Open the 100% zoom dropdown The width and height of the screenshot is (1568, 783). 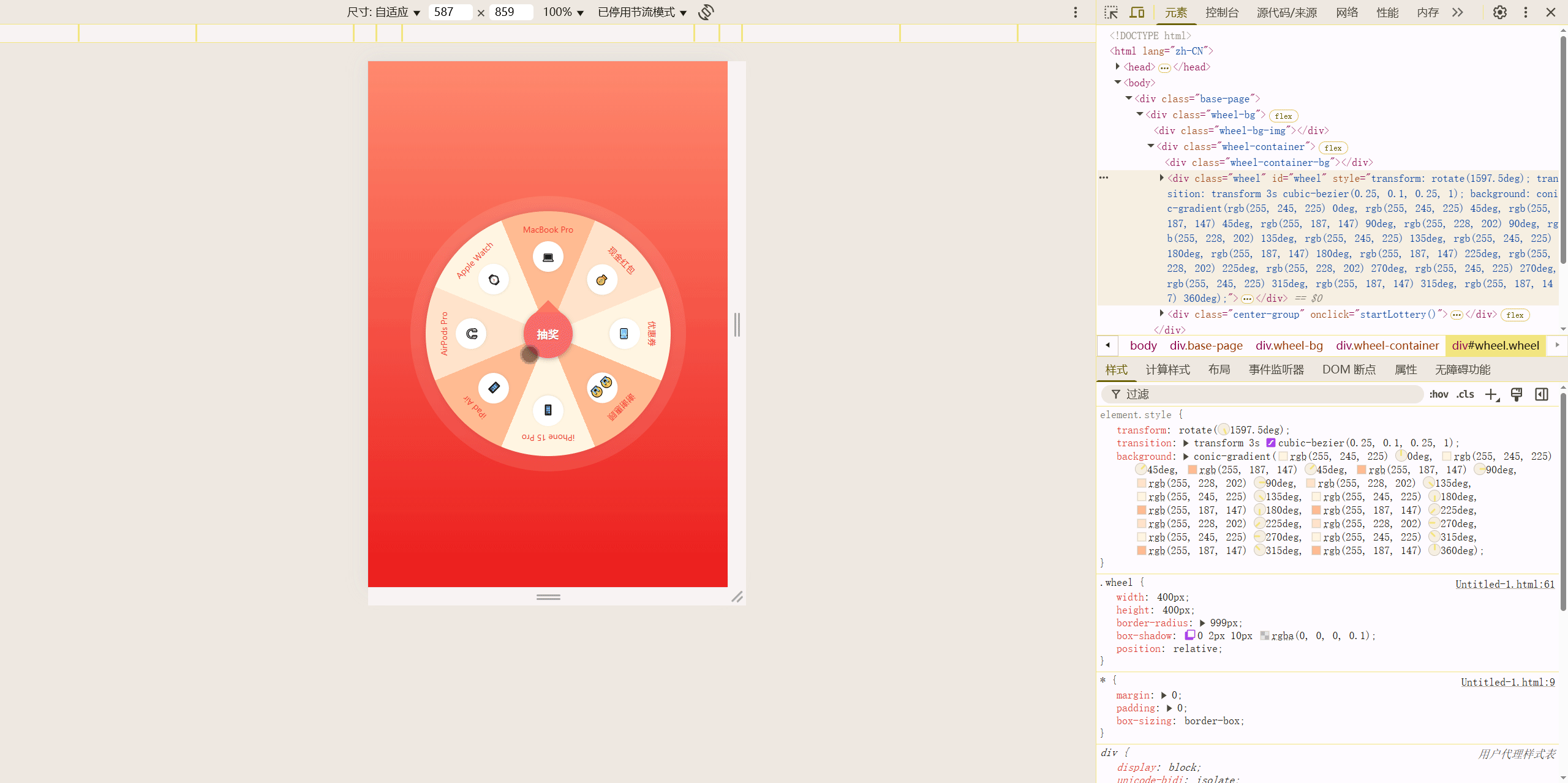pyautogui.click(x=563, y=12)
